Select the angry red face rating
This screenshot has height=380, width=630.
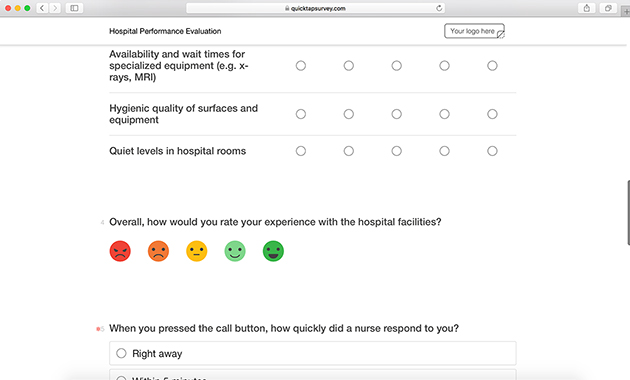pyautogui.click(x=120, y=251)
